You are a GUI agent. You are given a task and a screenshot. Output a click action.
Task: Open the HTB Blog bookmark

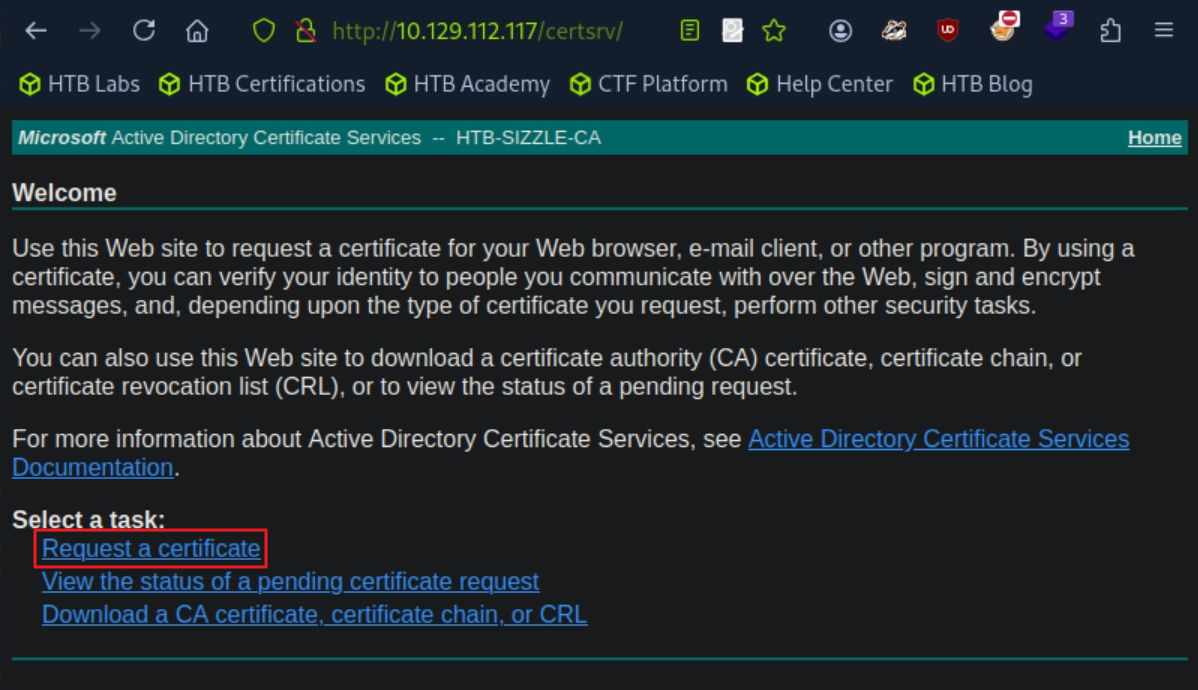(x=973, y=84)
